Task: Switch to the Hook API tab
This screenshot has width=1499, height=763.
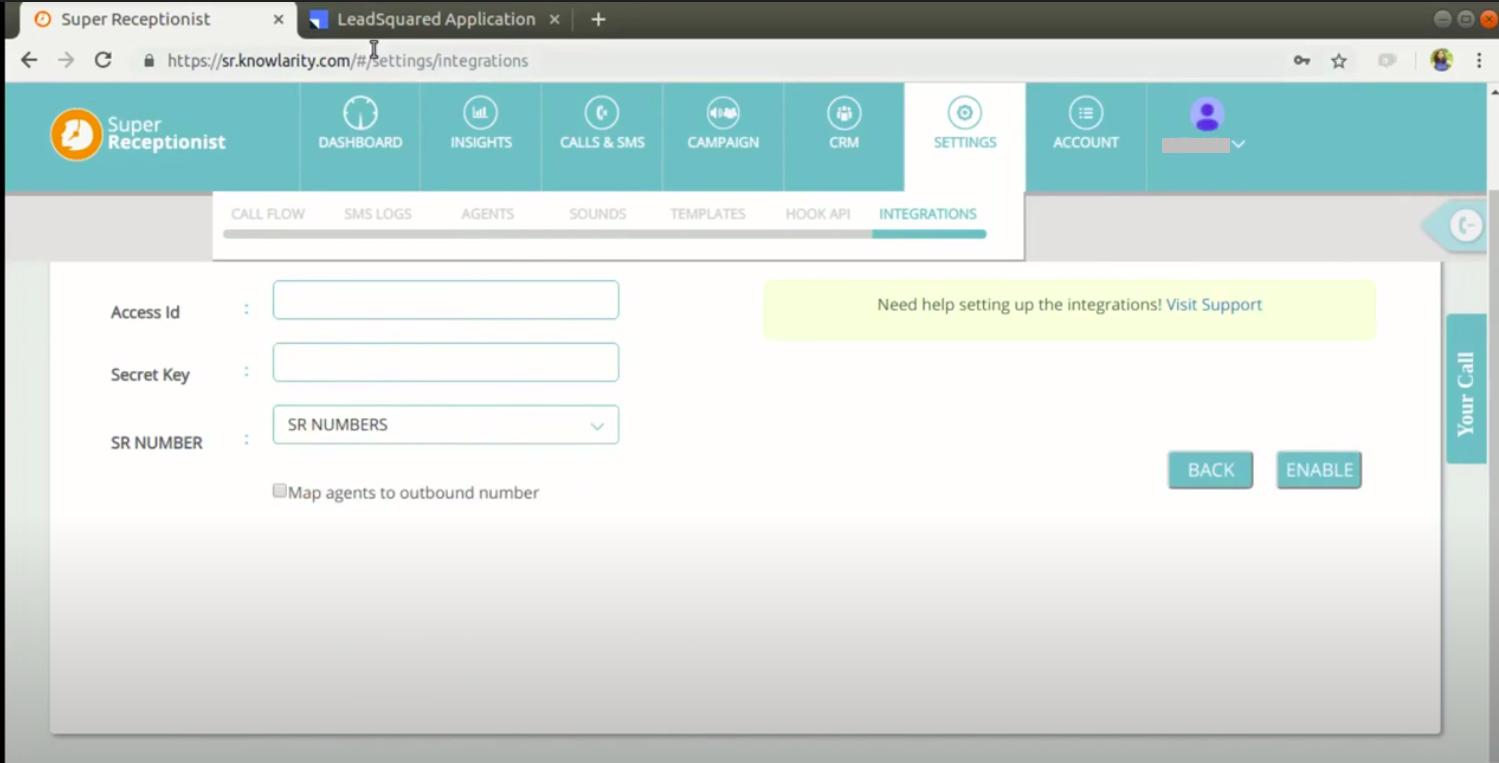Action: click(817, 214)
